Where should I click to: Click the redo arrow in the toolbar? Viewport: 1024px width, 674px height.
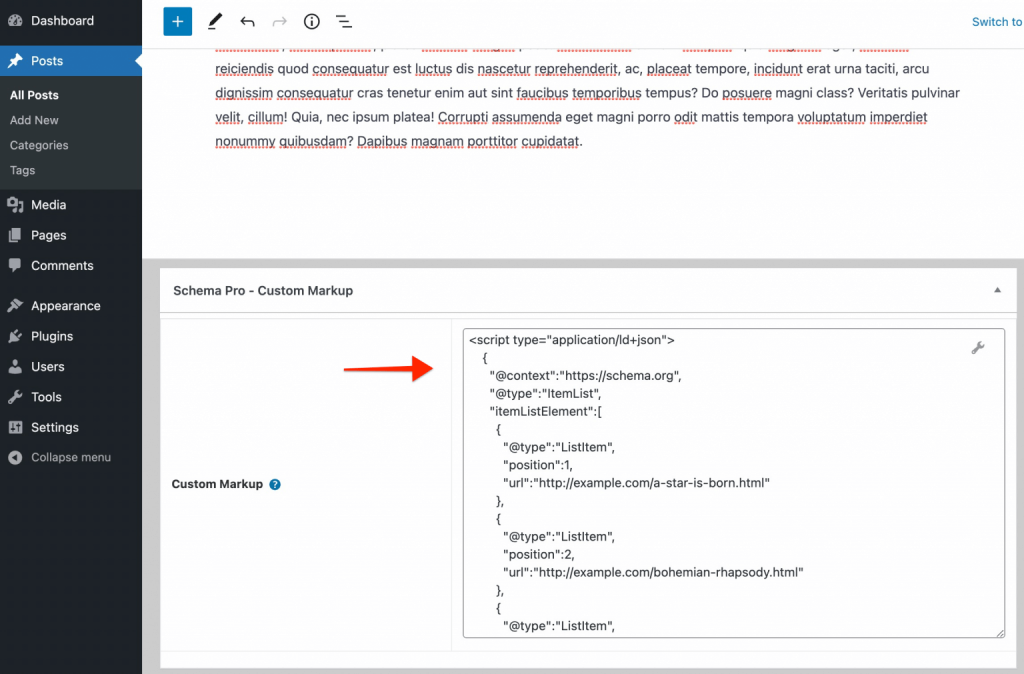click(279, 21)
